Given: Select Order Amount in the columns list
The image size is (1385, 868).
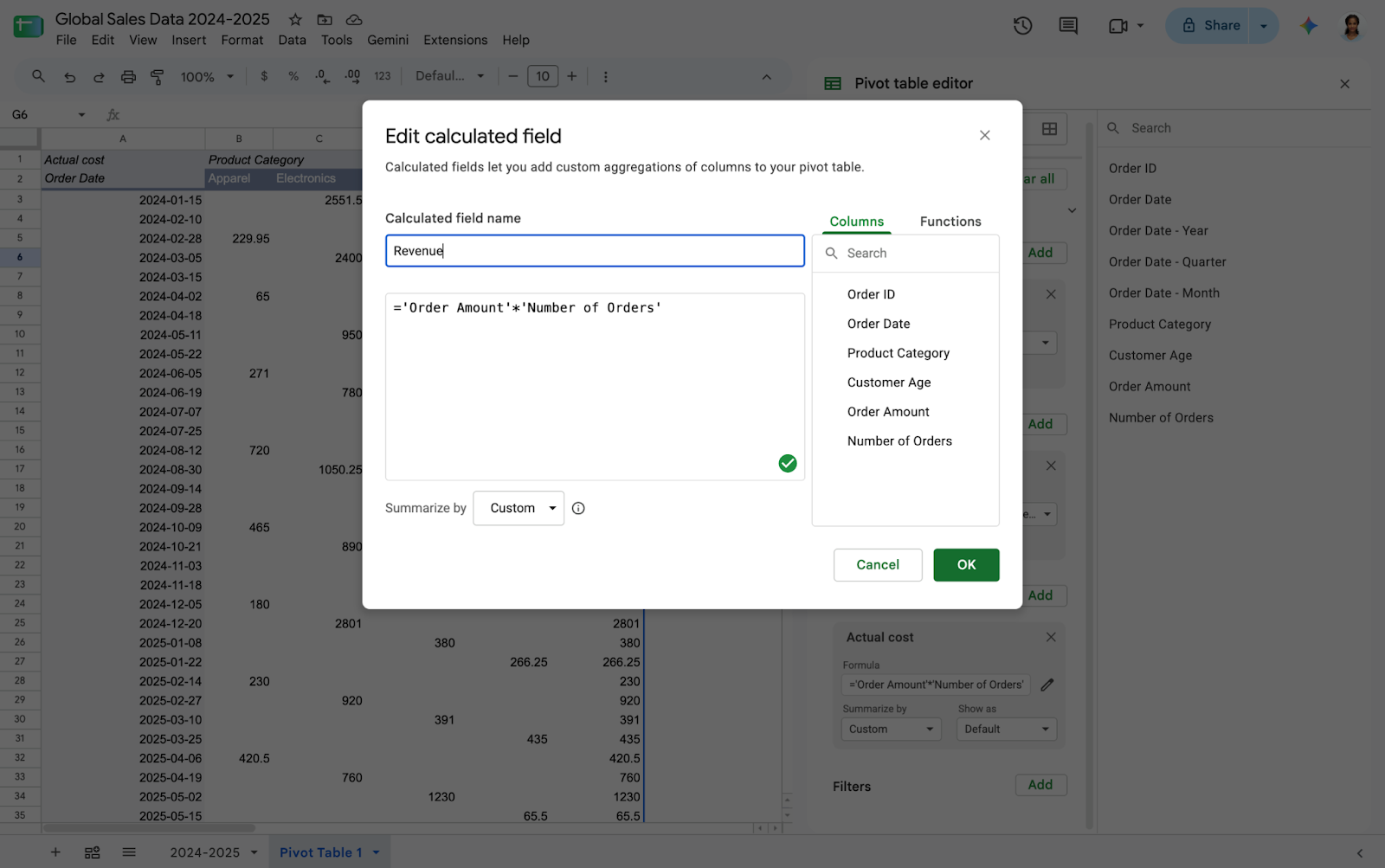Looking at the screenshot, I should (888, 412).
